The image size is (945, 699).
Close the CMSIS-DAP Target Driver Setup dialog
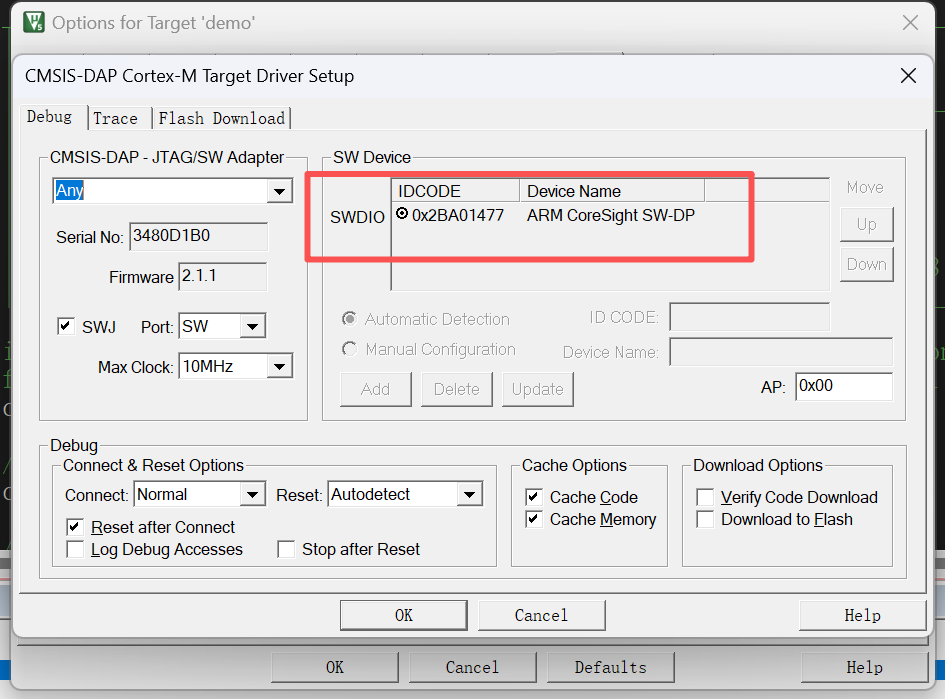click(x=908, y=76)
